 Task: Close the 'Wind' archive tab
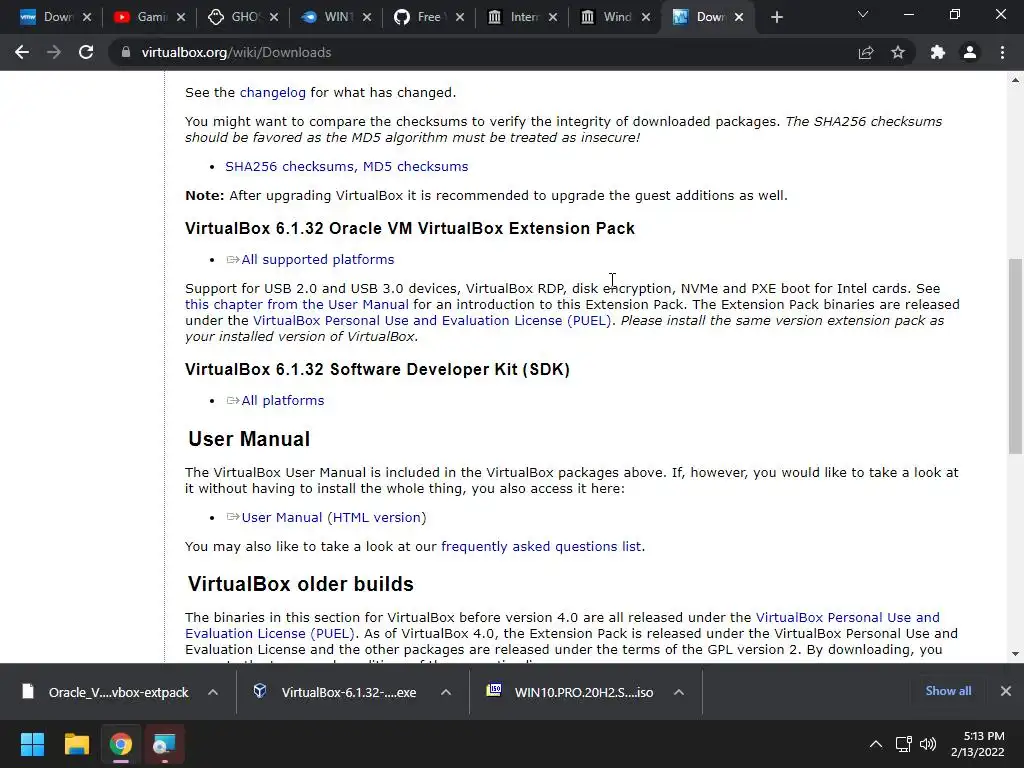tap(646, 18)
